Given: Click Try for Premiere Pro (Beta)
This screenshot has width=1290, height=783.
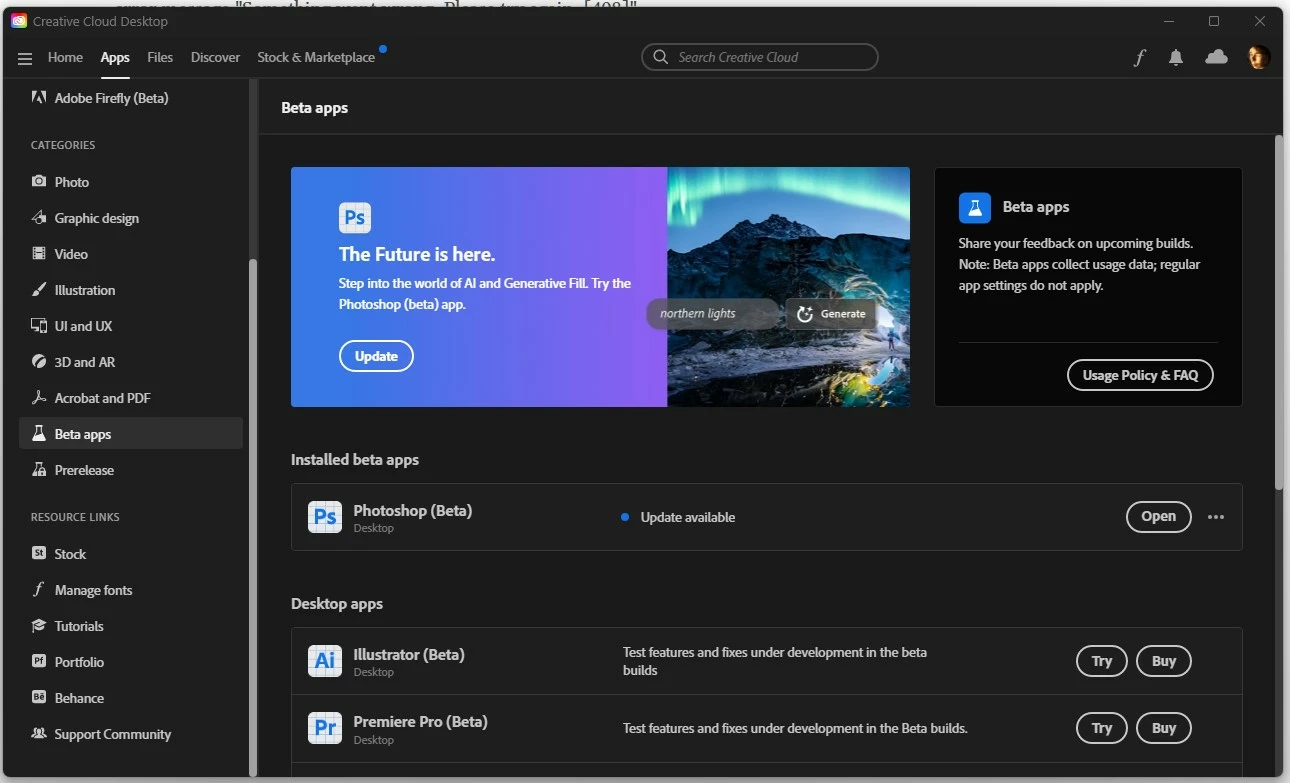Looking at the screenshot, I should (x=1102, y=728).
